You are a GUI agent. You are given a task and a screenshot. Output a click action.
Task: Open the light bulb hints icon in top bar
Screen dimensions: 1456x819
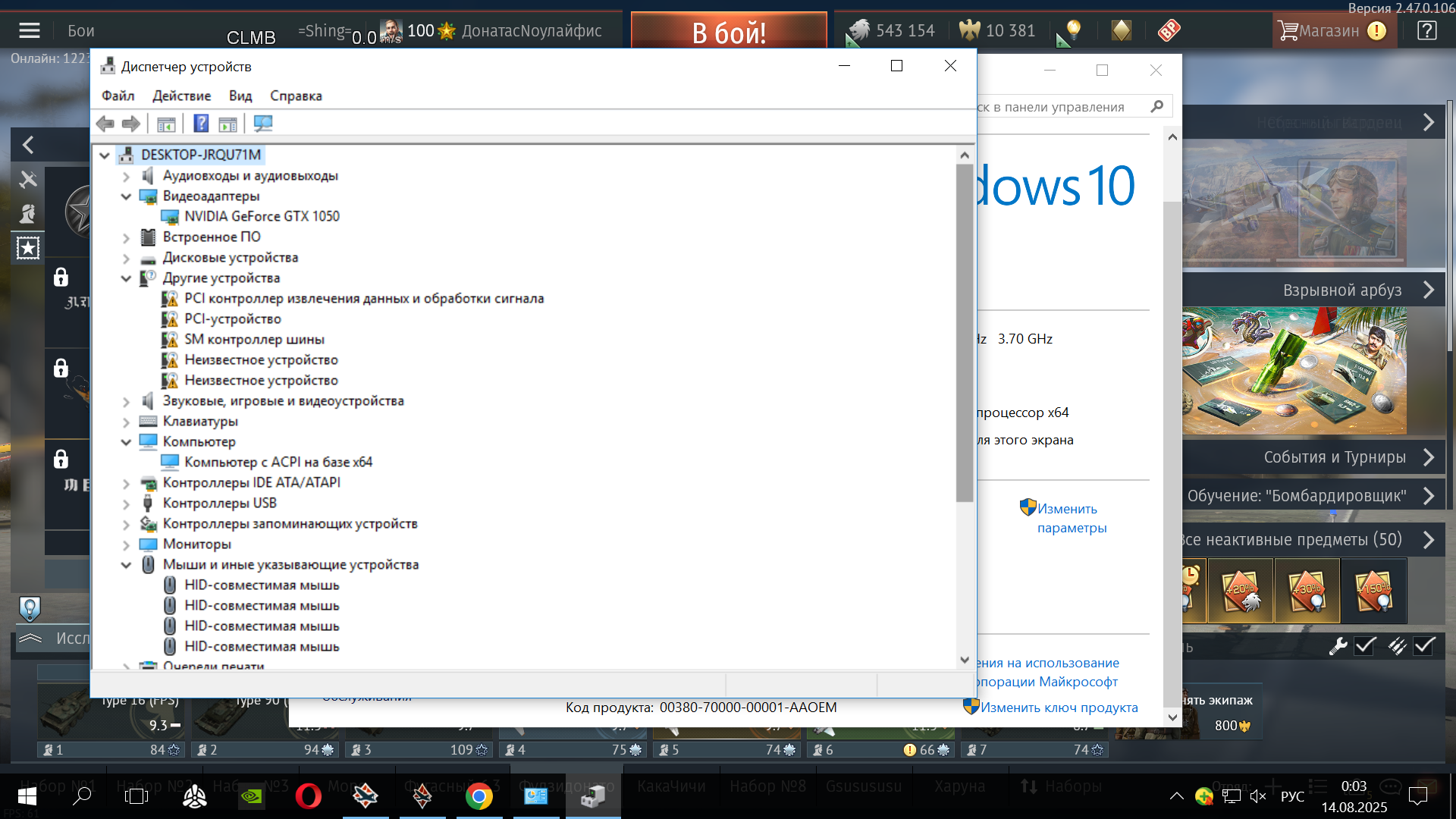pos(1073,30)
